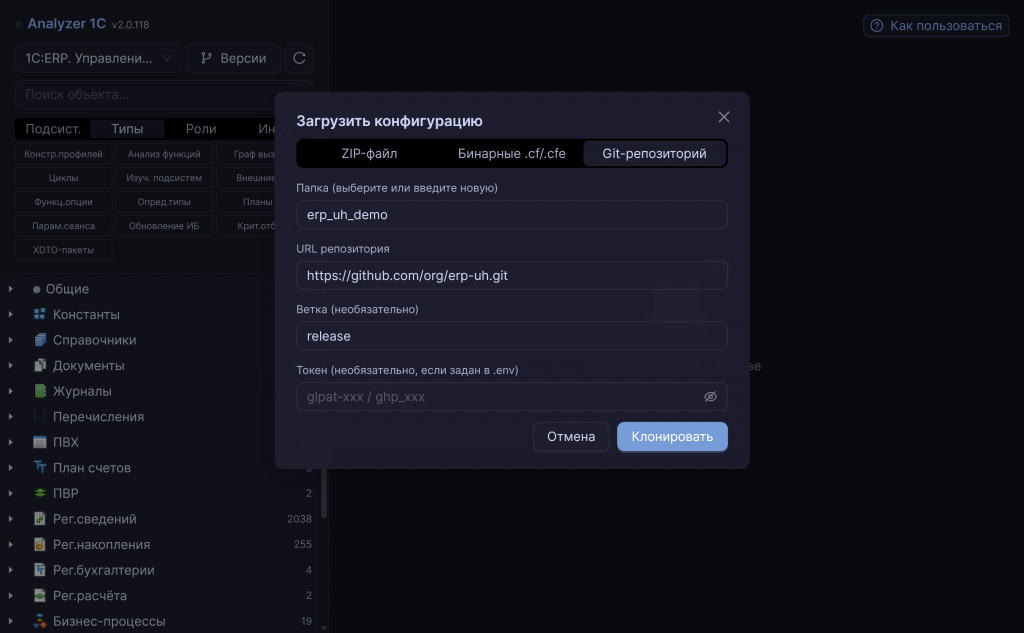This screenshot has height=633, width=1024.
Task: Click the help question mark icon
Action: point(876,25)
